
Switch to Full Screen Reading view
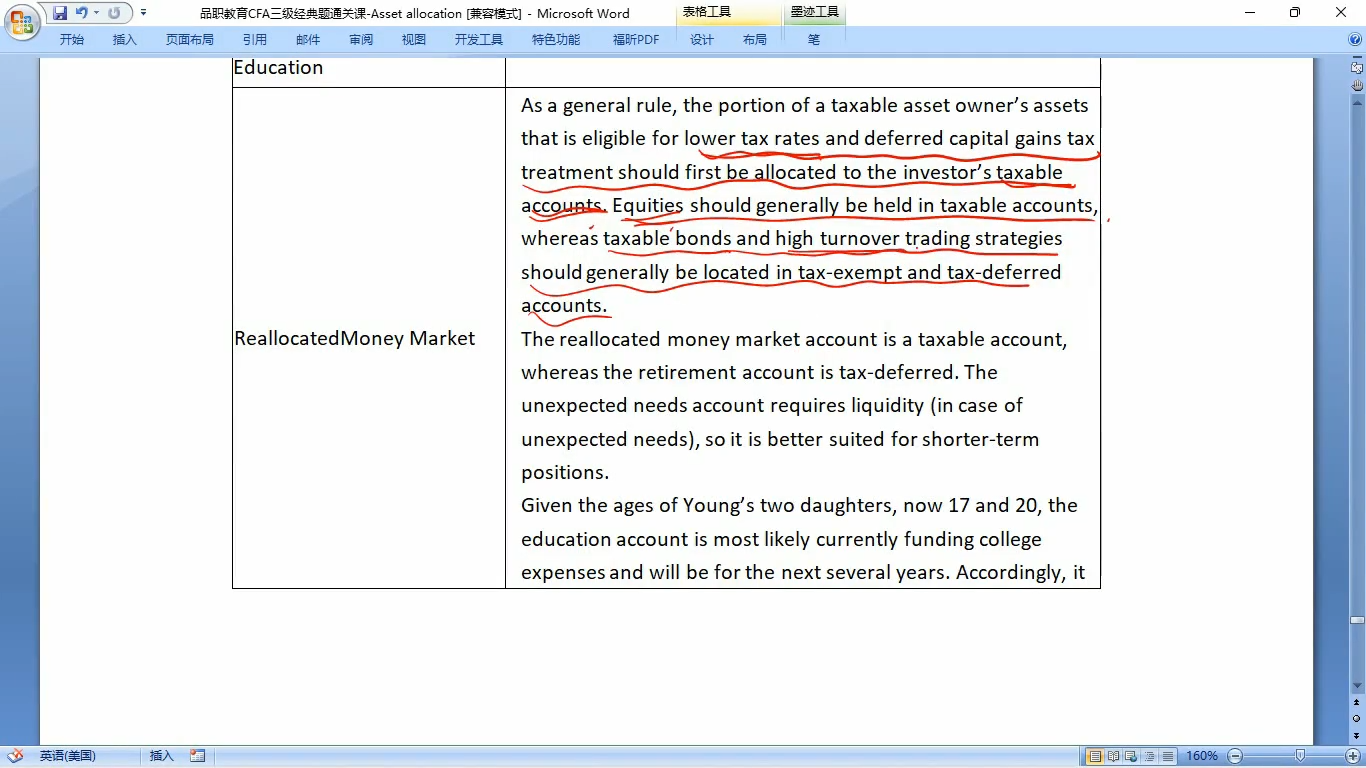1113,756
